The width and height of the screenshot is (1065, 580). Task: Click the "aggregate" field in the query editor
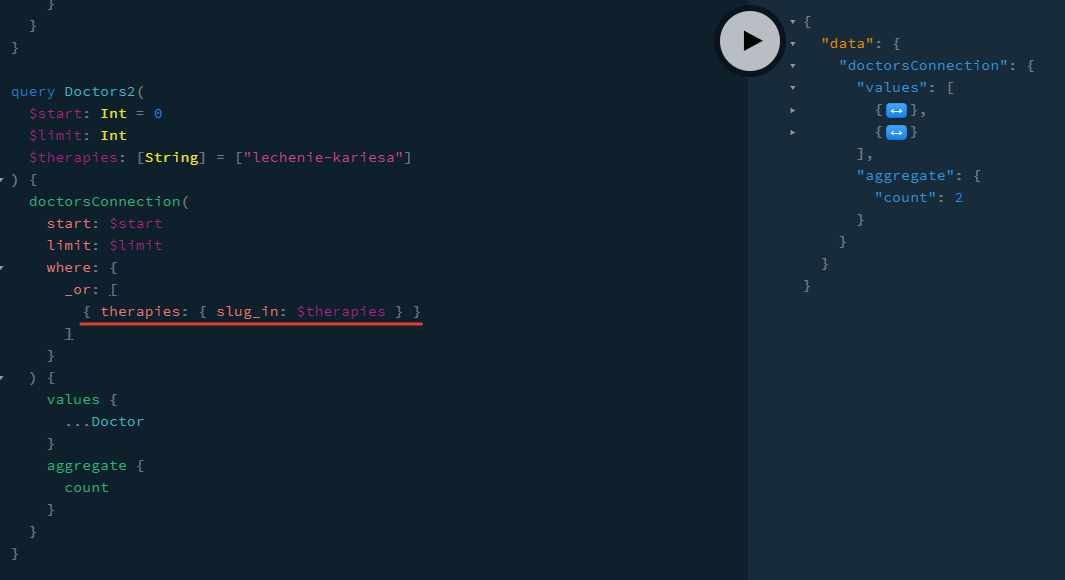tap(87, 466)
